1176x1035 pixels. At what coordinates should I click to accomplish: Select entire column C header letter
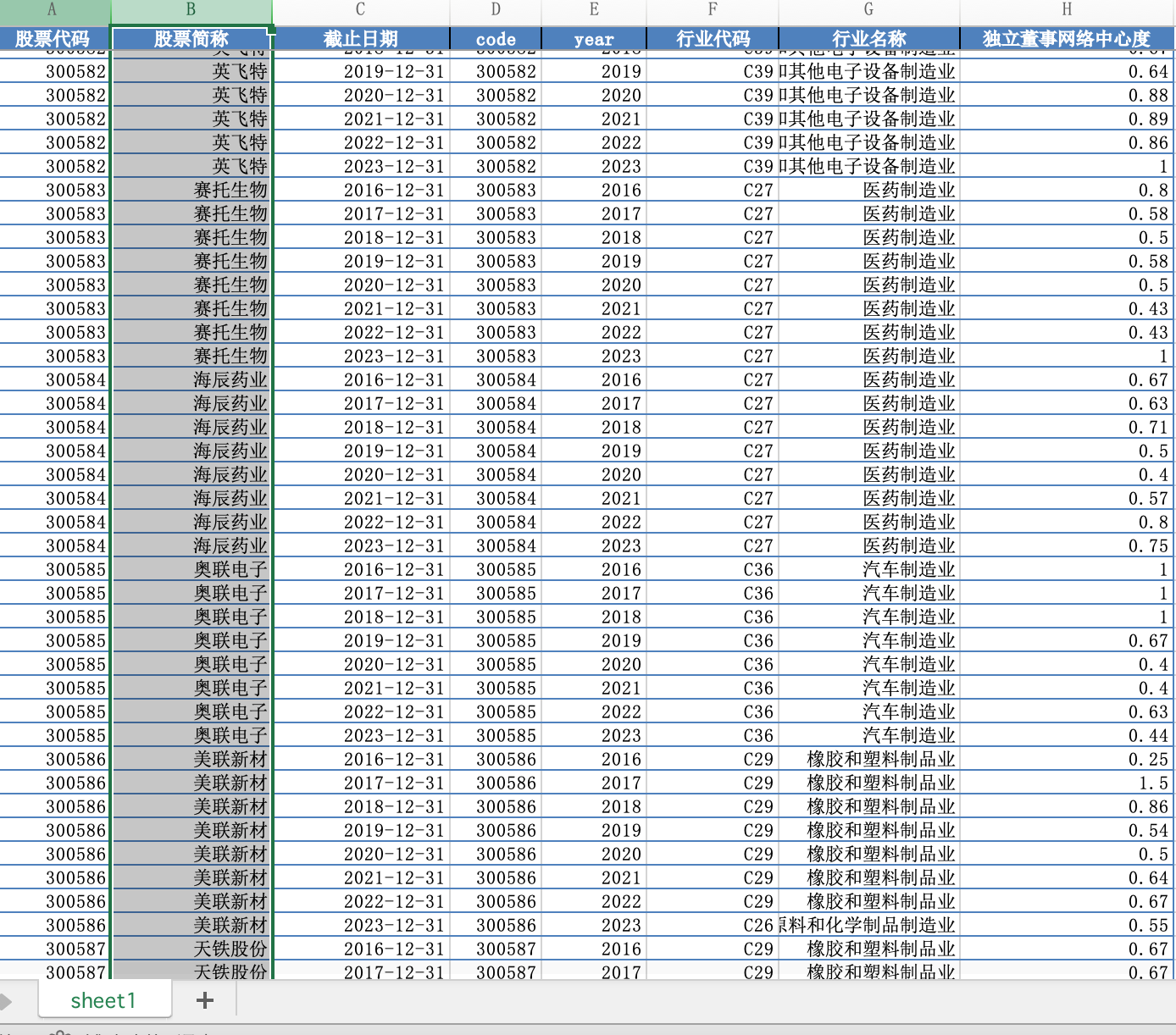[x=360, y=10]
